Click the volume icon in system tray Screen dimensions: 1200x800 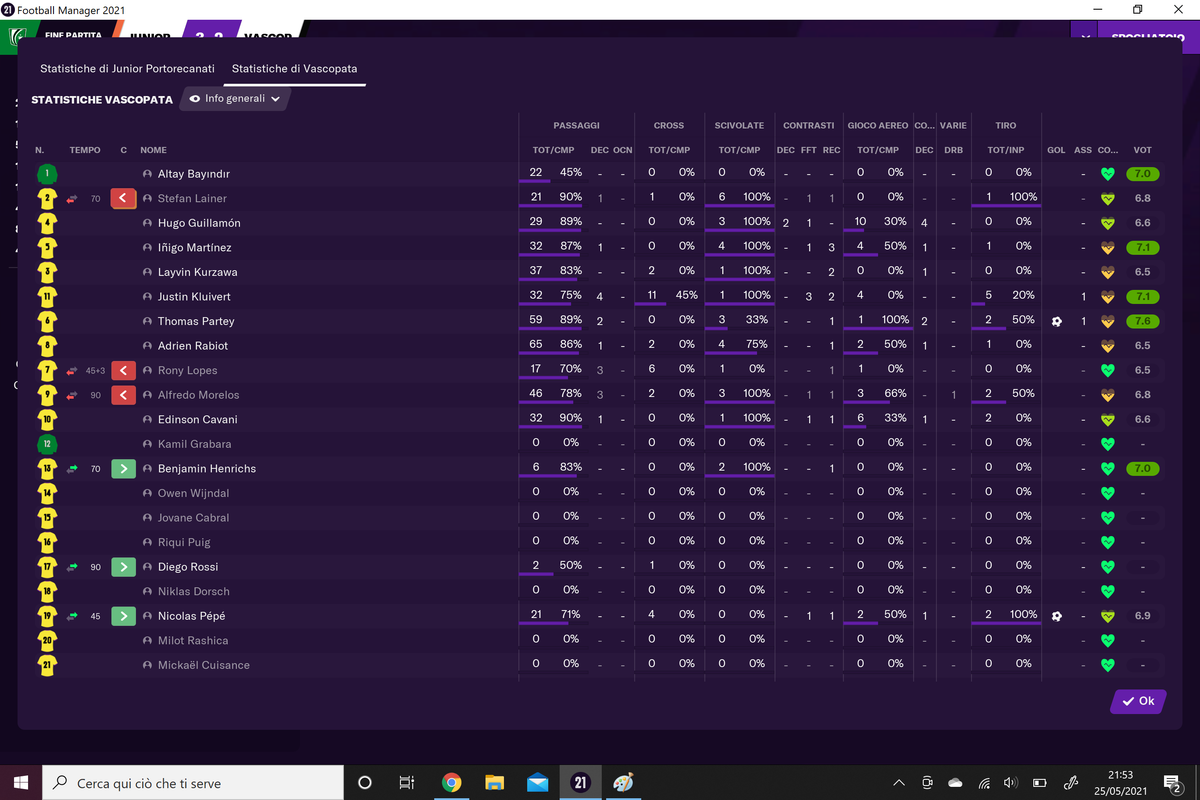click(x=1011, y=783)
